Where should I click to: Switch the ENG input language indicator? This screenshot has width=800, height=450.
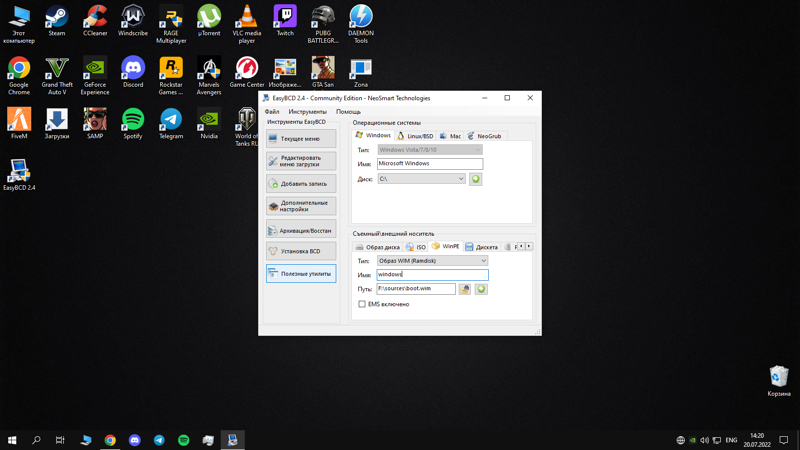(731, 440)
